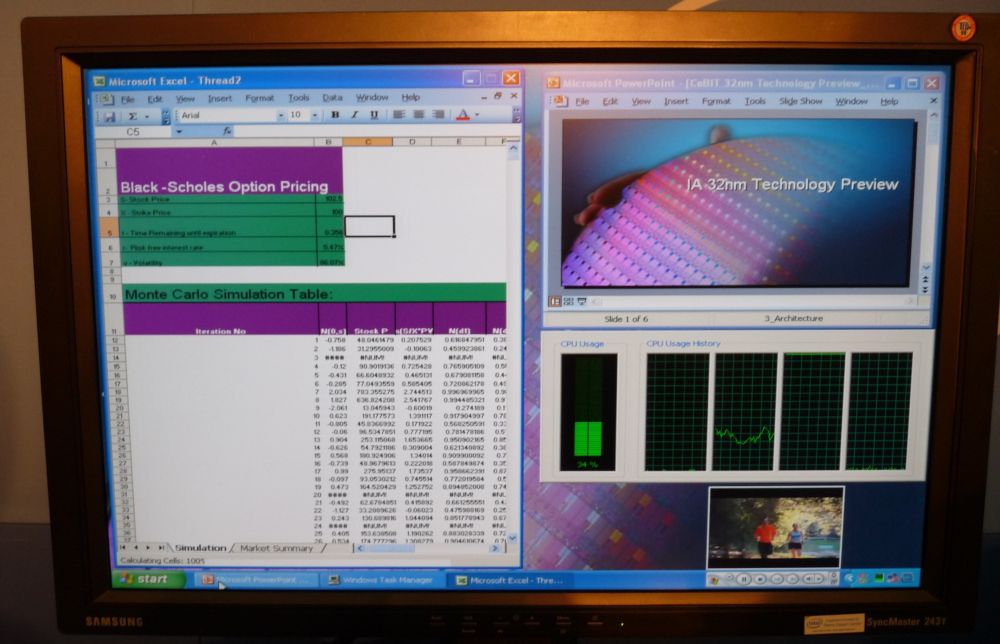Click PowerPoint vertical scrollbar up arrow
Screen dimensions: 1000x644
click(934, 116)
